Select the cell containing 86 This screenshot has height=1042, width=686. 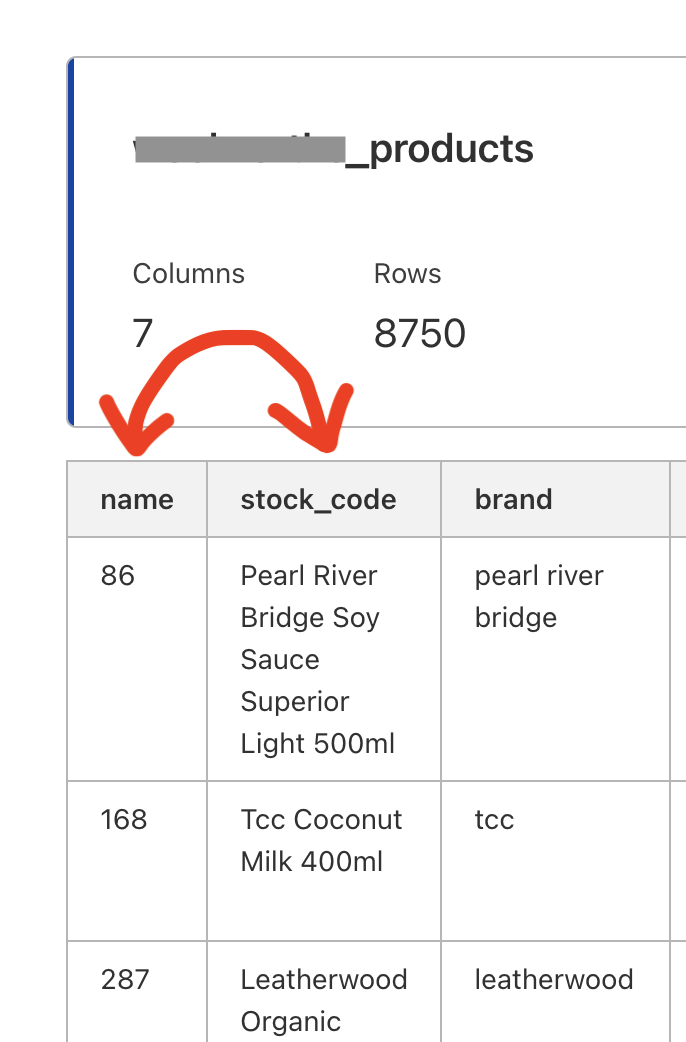(118, 576)
